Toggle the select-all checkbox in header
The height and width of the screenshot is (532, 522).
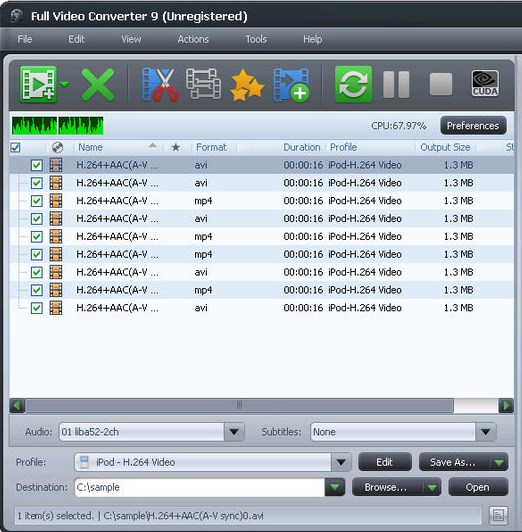point(15,147)
